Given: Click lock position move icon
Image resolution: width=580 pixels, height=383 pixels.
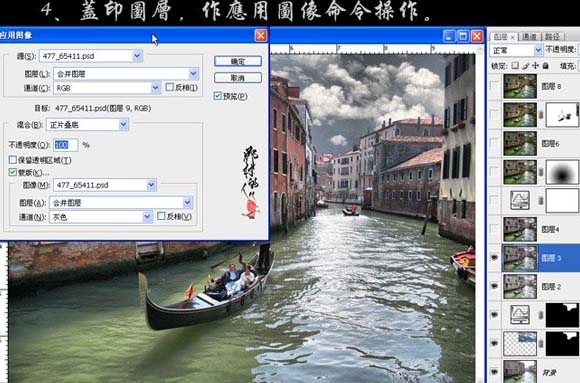Looking at the screenshot, I should pos(535,66).
